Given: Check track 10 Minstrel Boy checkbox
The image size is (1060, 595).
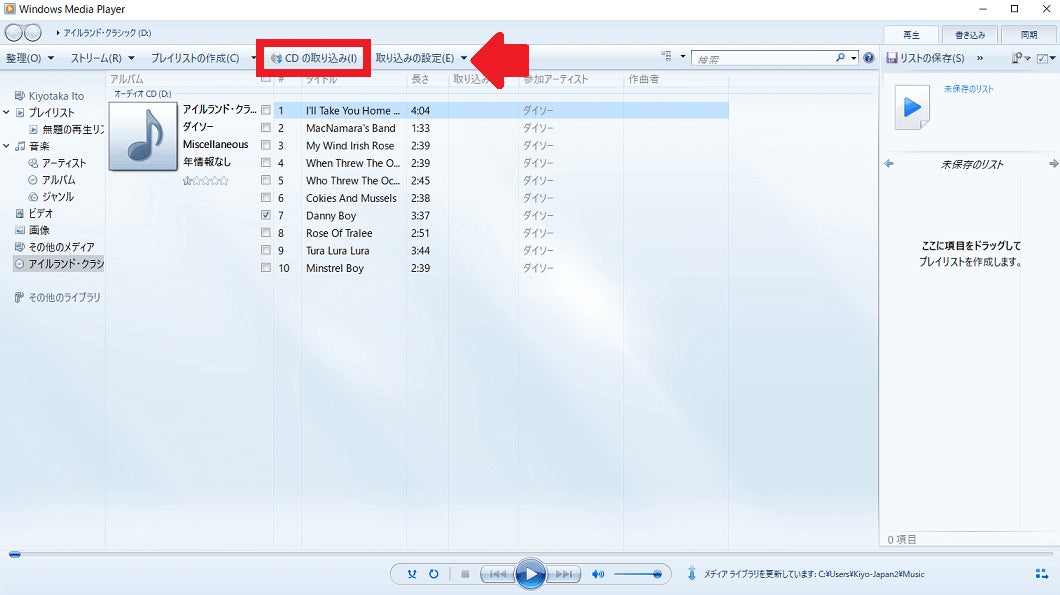Looking at the screenshot, I should click(x=266, y=268).
